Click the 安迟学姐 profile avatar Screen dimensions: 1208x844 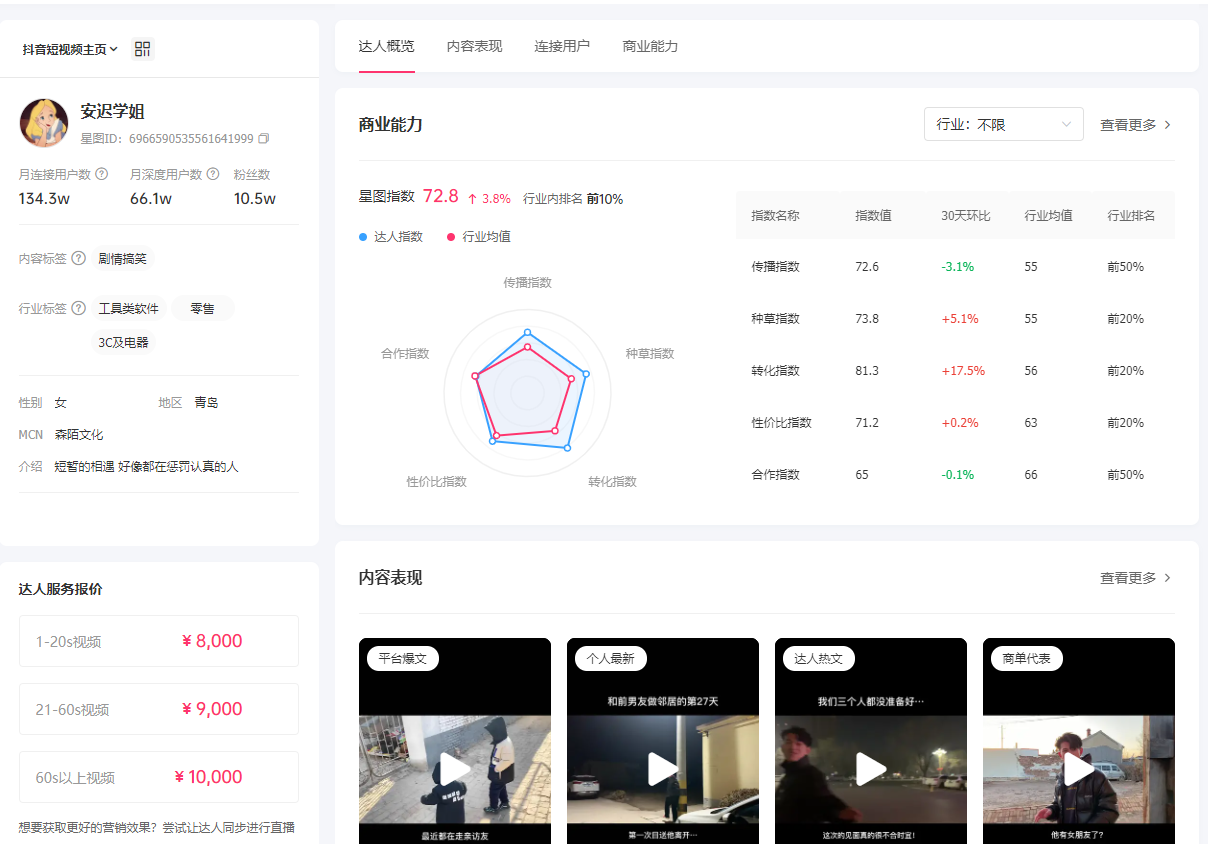click(x=44, y=123)
